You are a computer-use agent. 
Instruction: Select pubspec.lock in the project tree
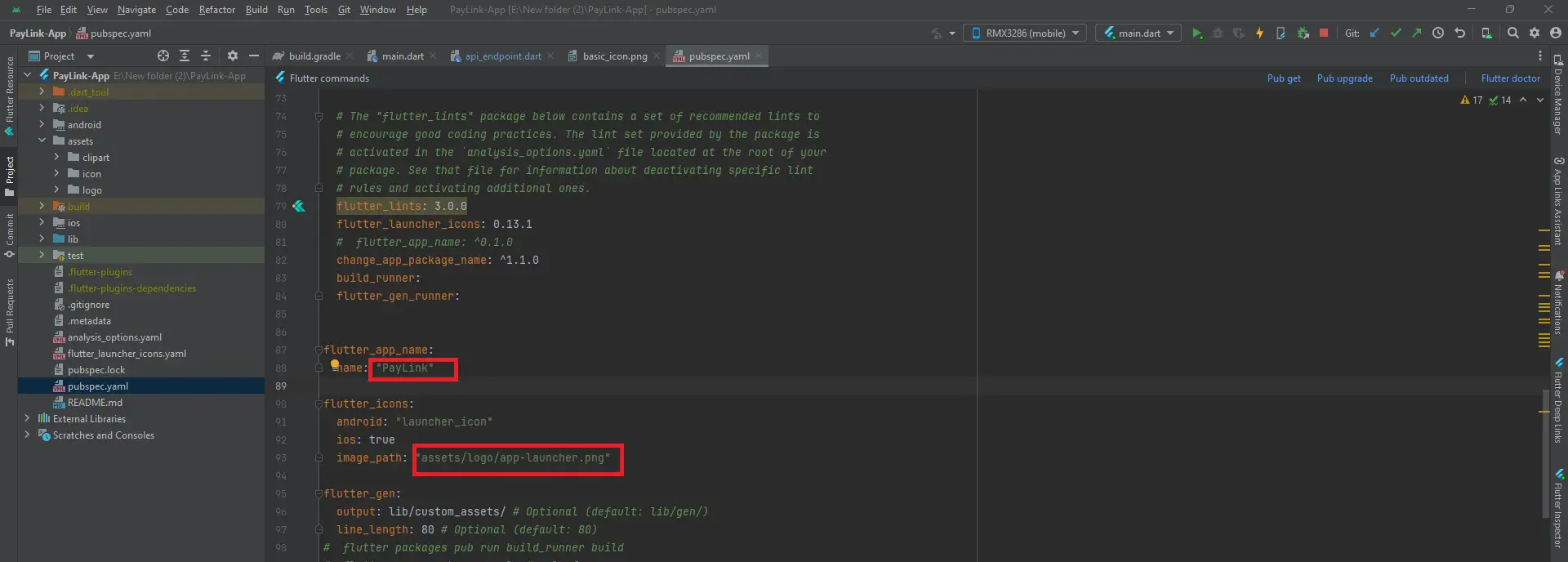96,370
